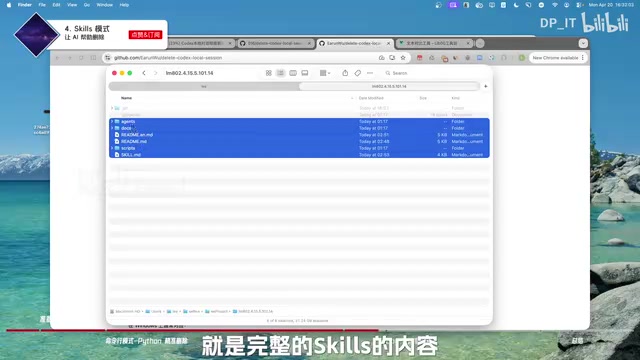This screenshot has height=360, width=640.
Task: Sort files by Name column
Action: pyautogui.click(x=126, y=98)
